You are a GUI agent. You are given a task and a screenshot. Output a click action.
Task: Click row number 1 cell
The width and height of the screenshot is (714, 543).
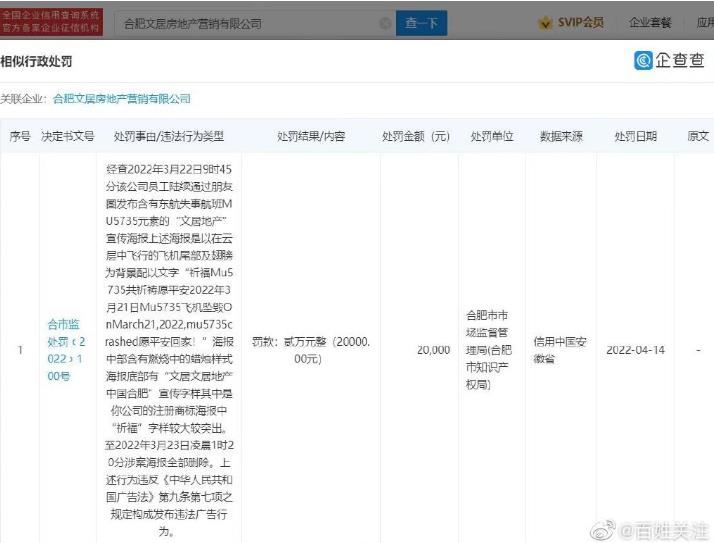pyautogui.click(x=20, y=350)
